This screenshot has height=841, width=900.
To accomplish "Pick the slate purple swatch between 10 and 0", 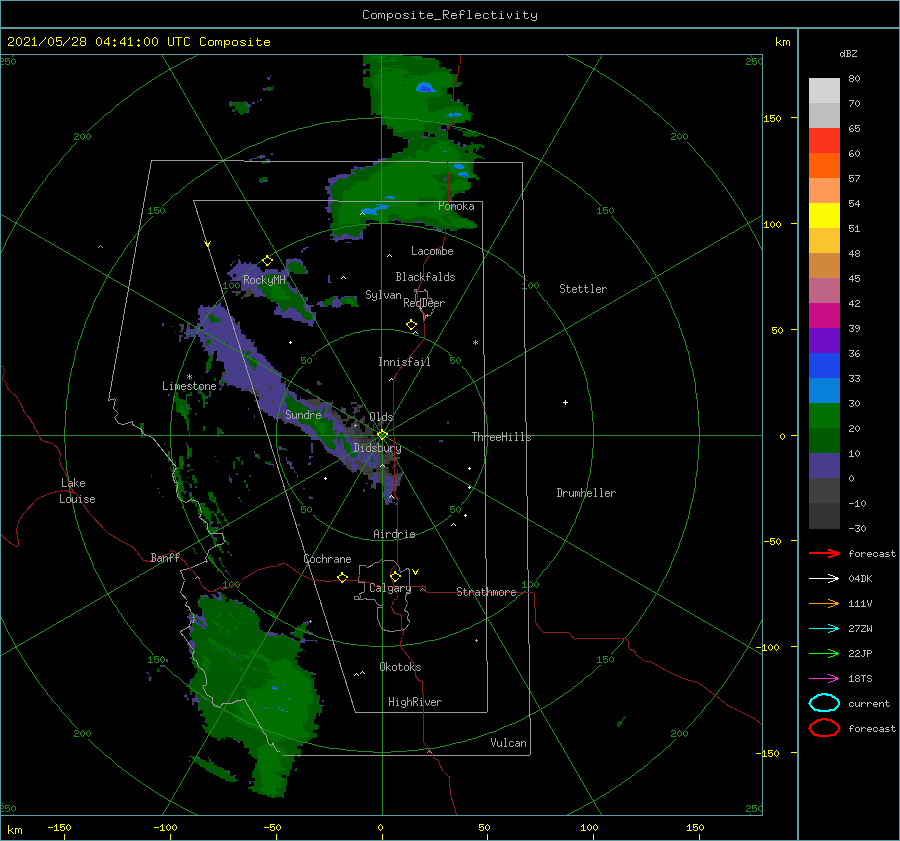I will pos(824,466).
